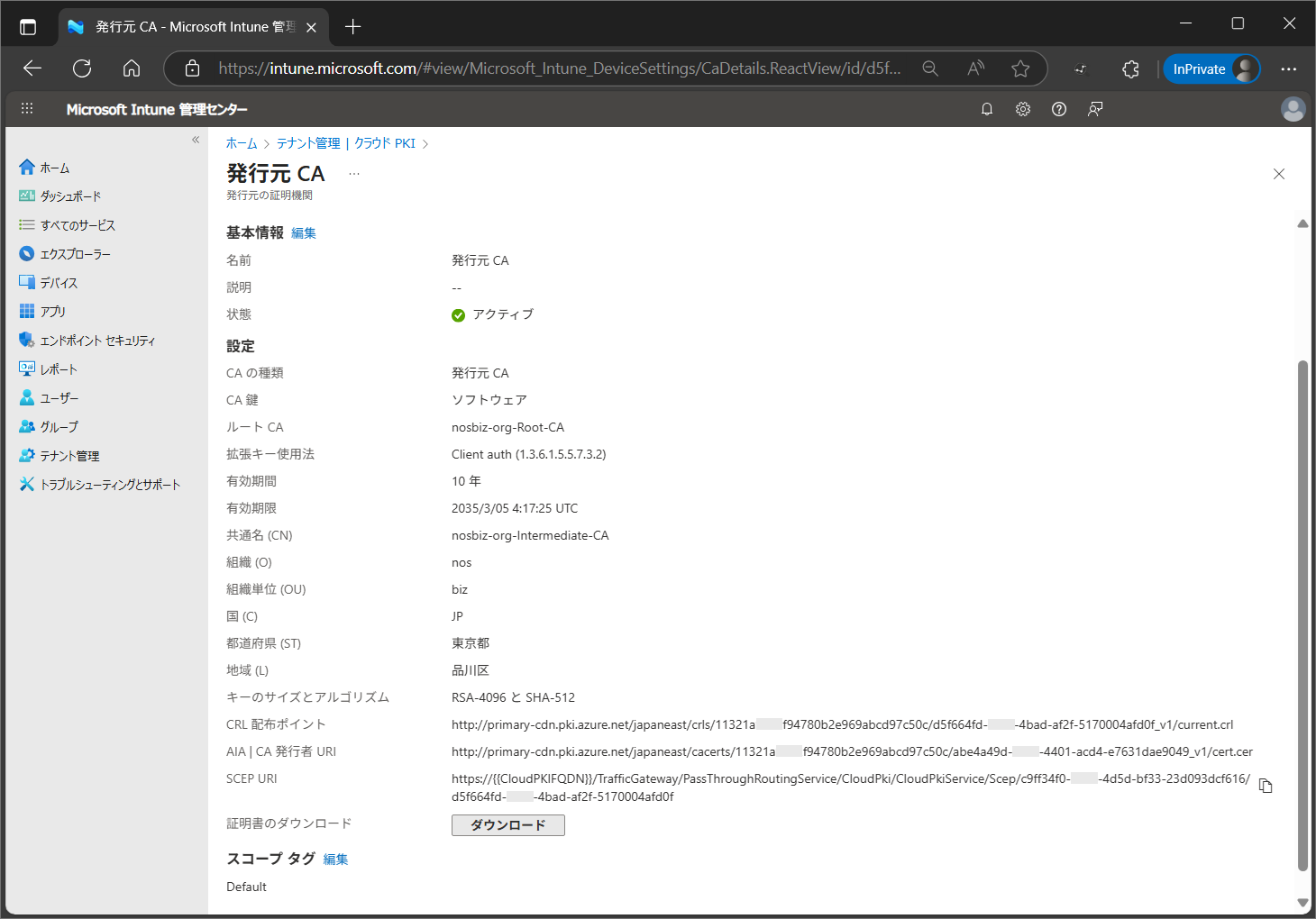Add this page to favorites star
The width and height of the screenshot is (1316, 919).
click(x=1020, y=69)
